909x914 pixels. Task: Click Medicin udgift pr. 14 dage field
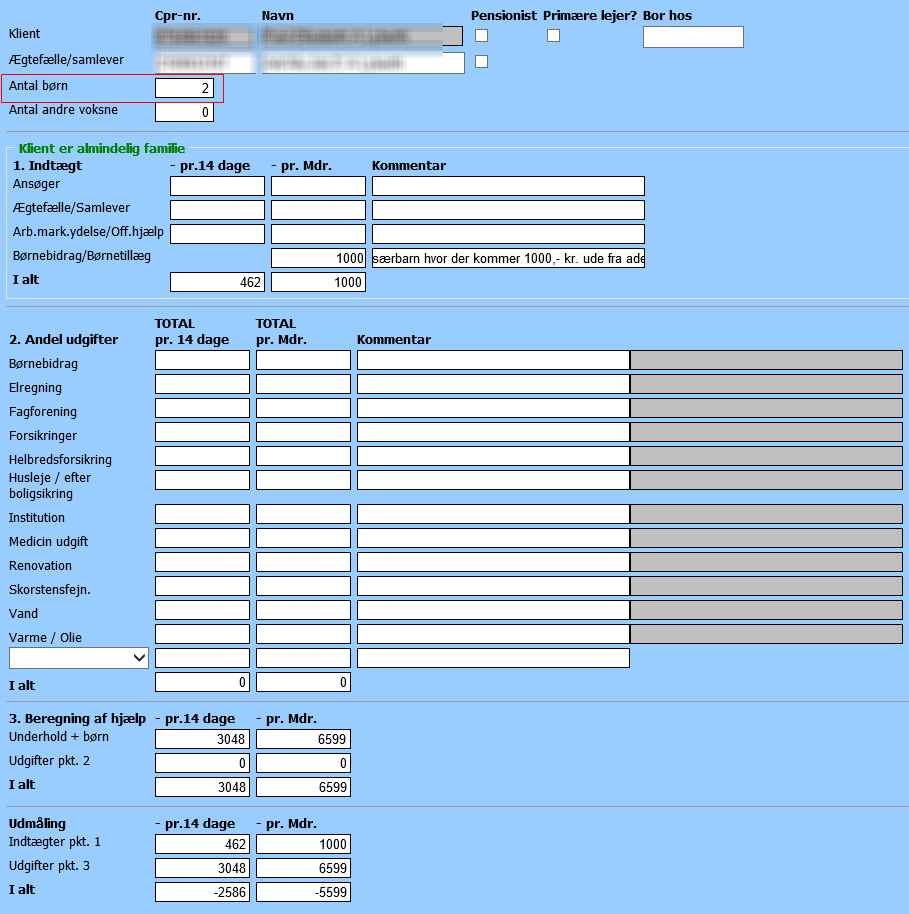[x=202, y=538]
